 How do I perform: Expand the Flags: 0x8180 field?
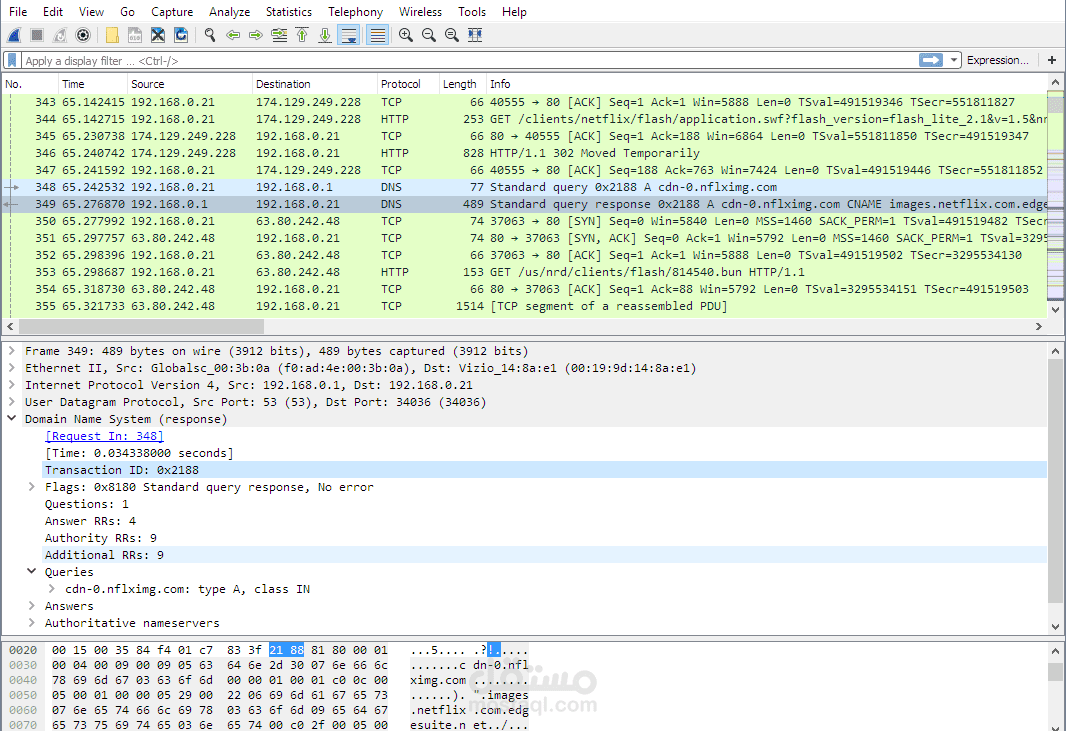coord(31,487)
